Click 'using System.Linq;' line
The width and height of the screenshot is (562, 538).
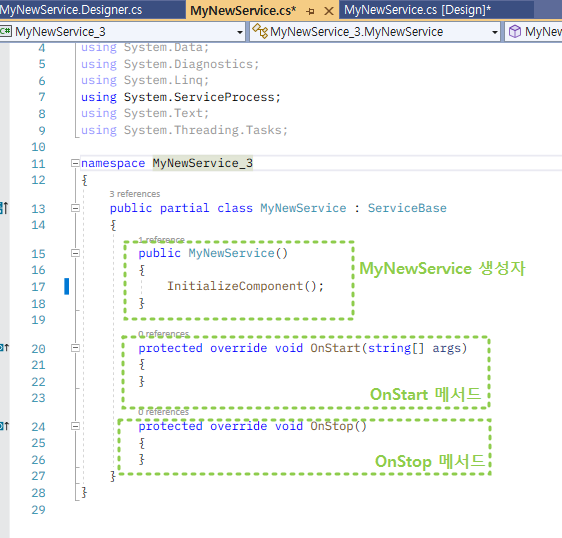click(145, 80)
